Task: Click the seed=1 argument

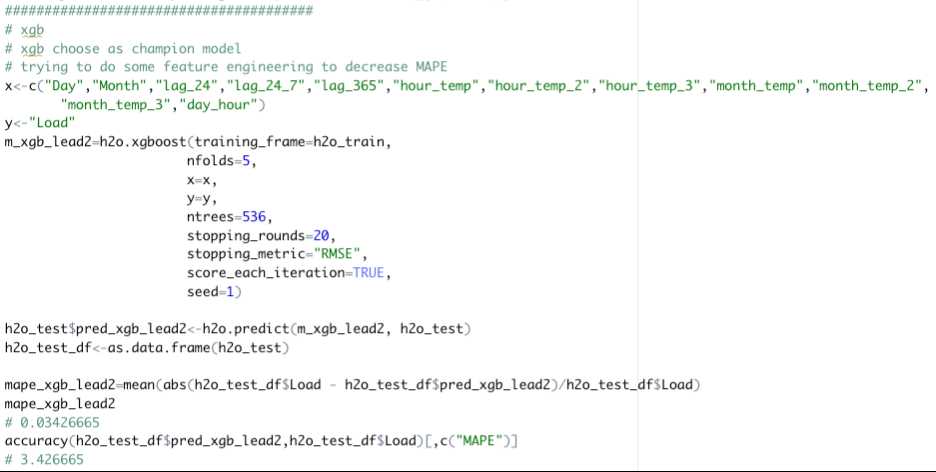Action: (x=214, y=291)
